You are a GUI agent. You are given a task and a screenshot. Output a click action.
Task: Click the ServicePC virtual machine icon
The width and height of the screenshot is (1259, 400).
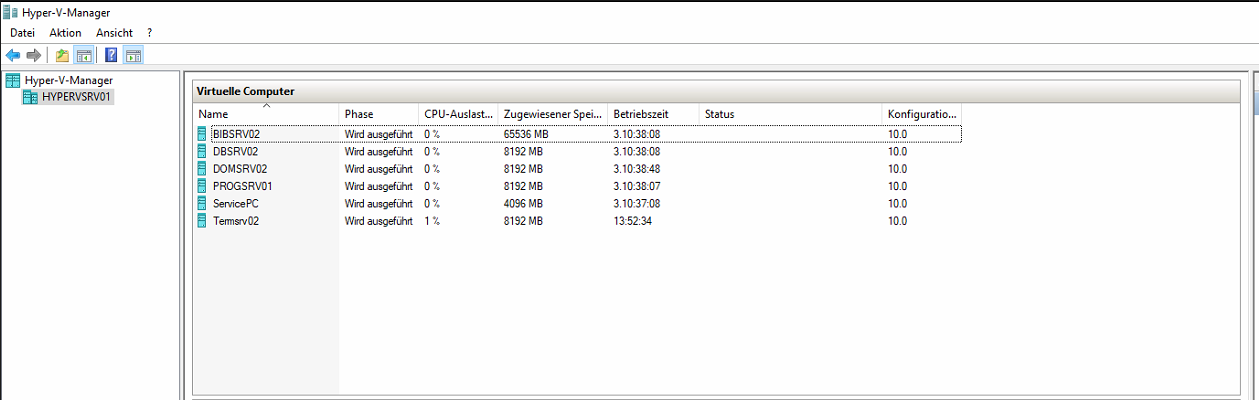(203, 203)
